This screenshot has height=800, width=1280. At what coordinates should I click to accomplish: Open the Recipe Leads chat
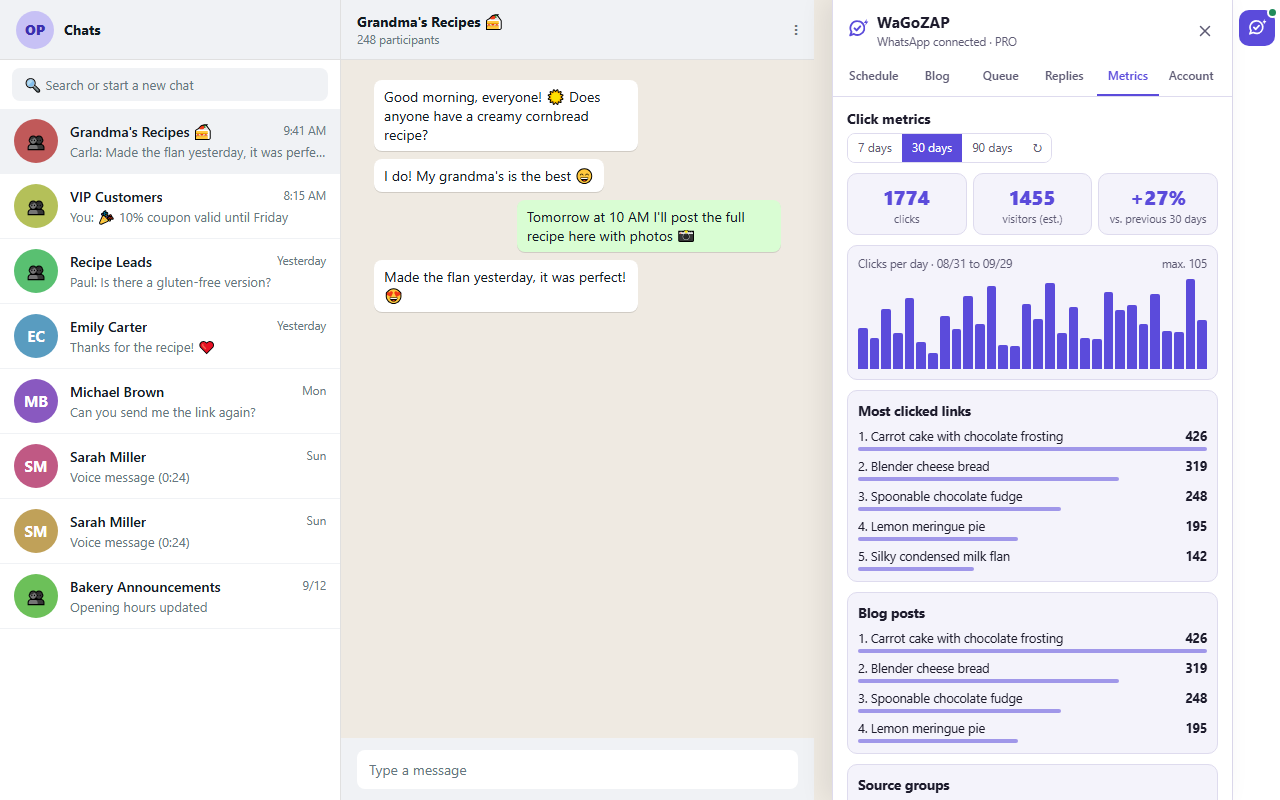pos(170,271)
